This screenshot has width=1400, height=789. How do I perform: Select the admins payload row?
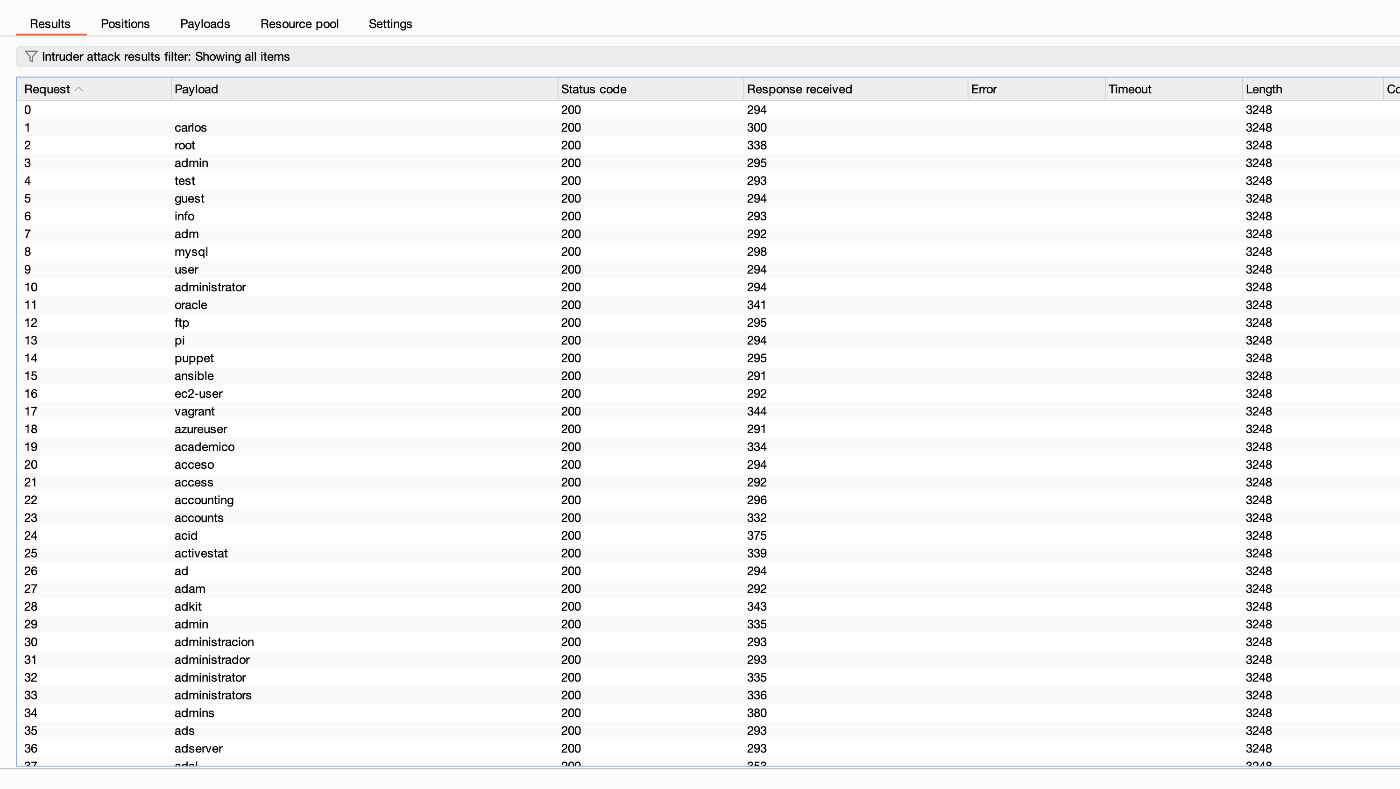pos(708,713)
